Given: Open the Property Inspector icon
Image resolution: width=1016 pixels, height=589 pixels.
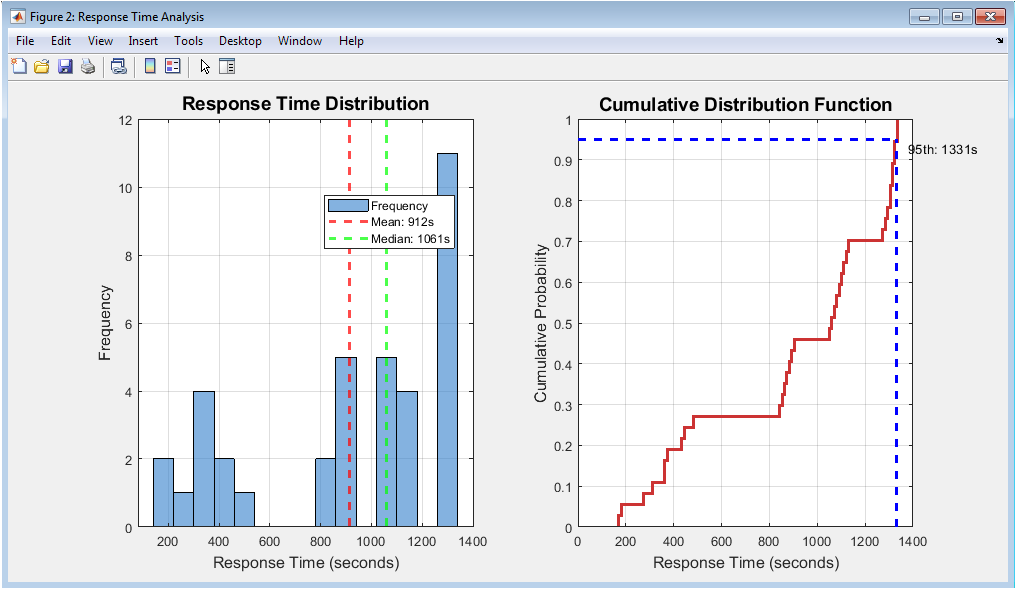Looking at the screenshot, I should [x=227, y=67].
